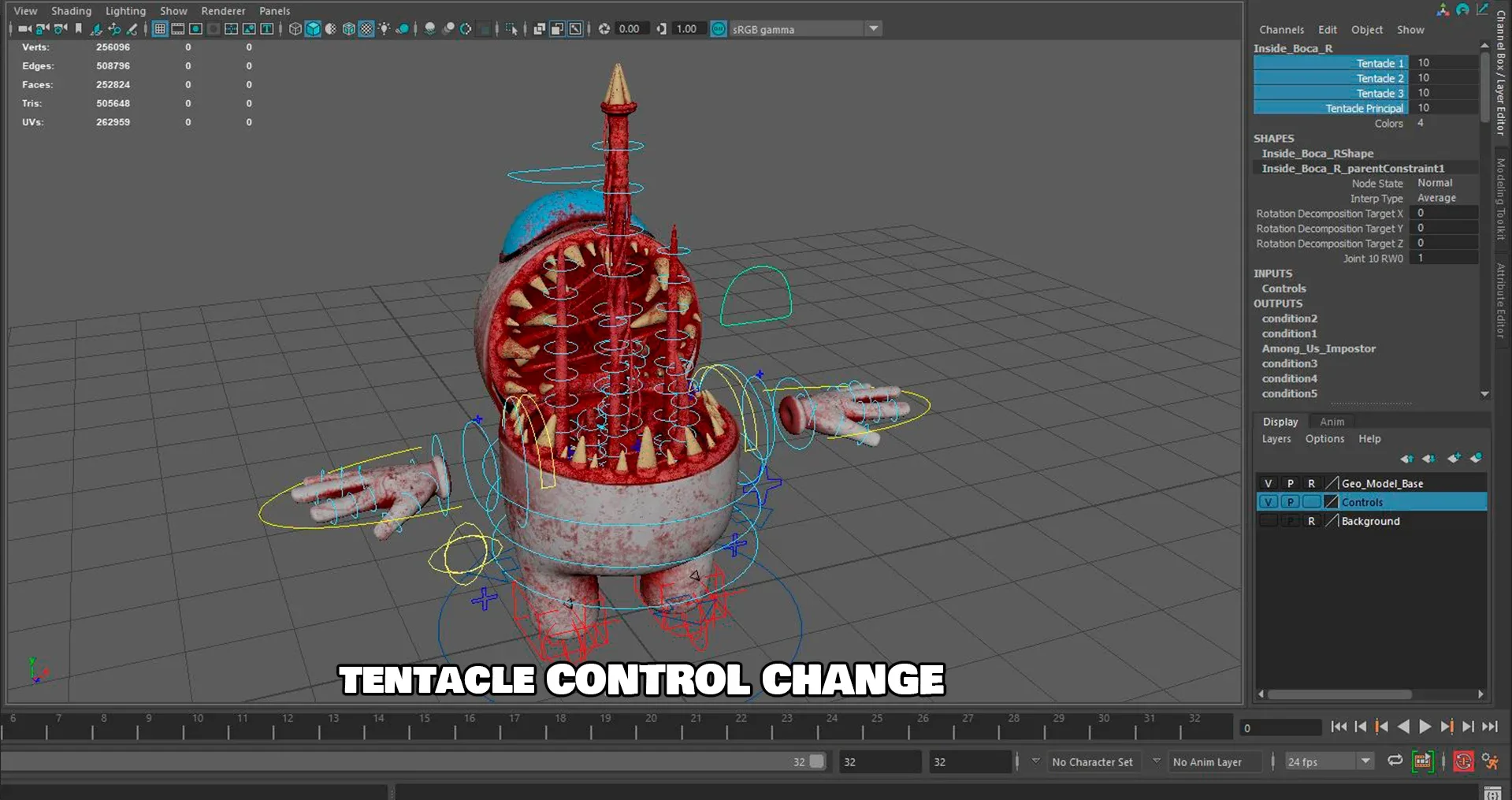
Task: Edit the exposure value 0.00 field
Action: click(632, 29)
